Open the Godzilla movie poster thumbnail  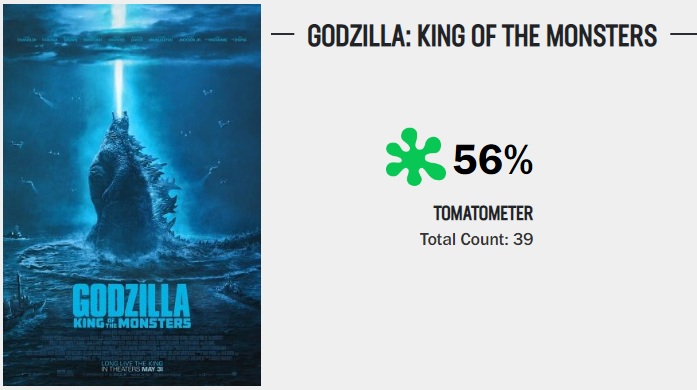point(132,195)
